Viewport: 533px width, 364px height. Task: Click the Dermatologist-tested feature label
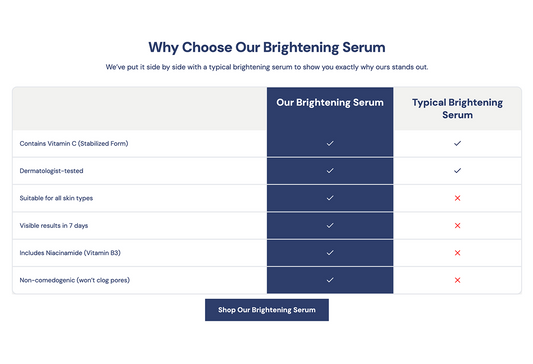[51, 171]
